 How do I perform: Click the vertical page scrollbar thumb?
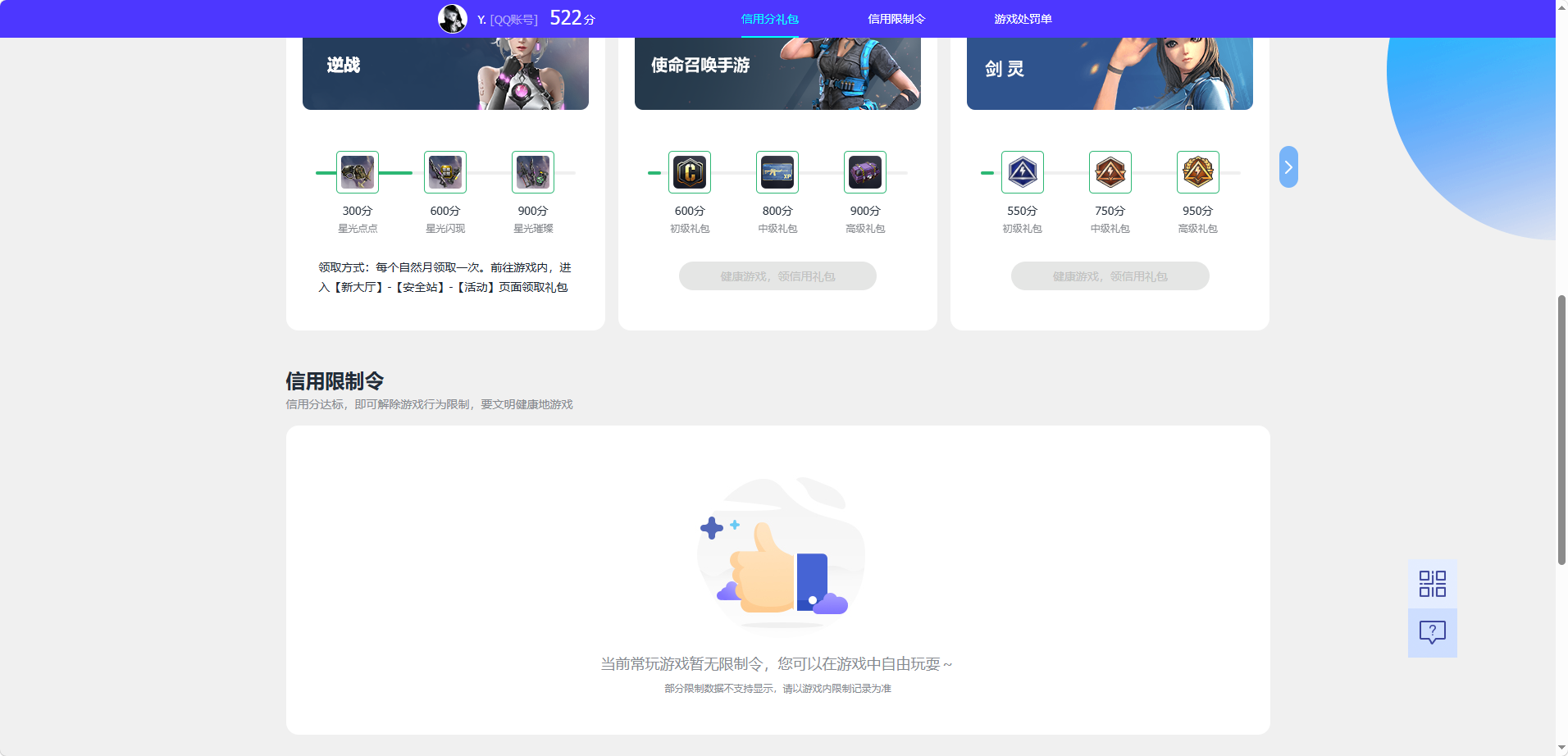tap(1561, 430)
